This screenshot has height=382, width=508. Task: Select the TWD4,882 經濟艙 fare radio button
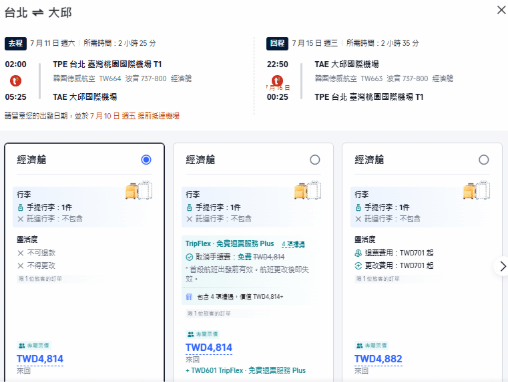coord(484,160)
